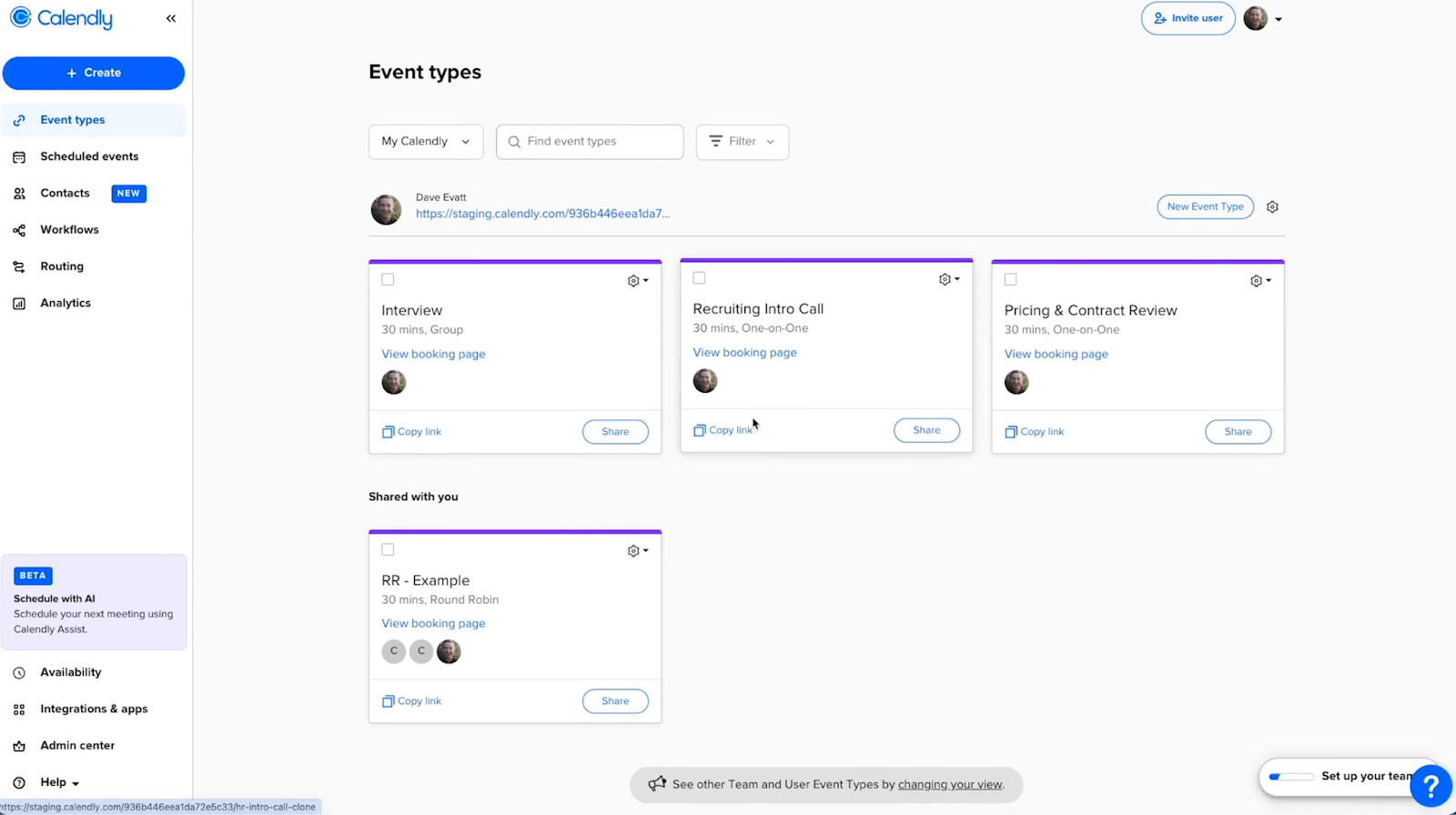Click Dave Evatt profile avatar beside booking link

tap(386, 209)
